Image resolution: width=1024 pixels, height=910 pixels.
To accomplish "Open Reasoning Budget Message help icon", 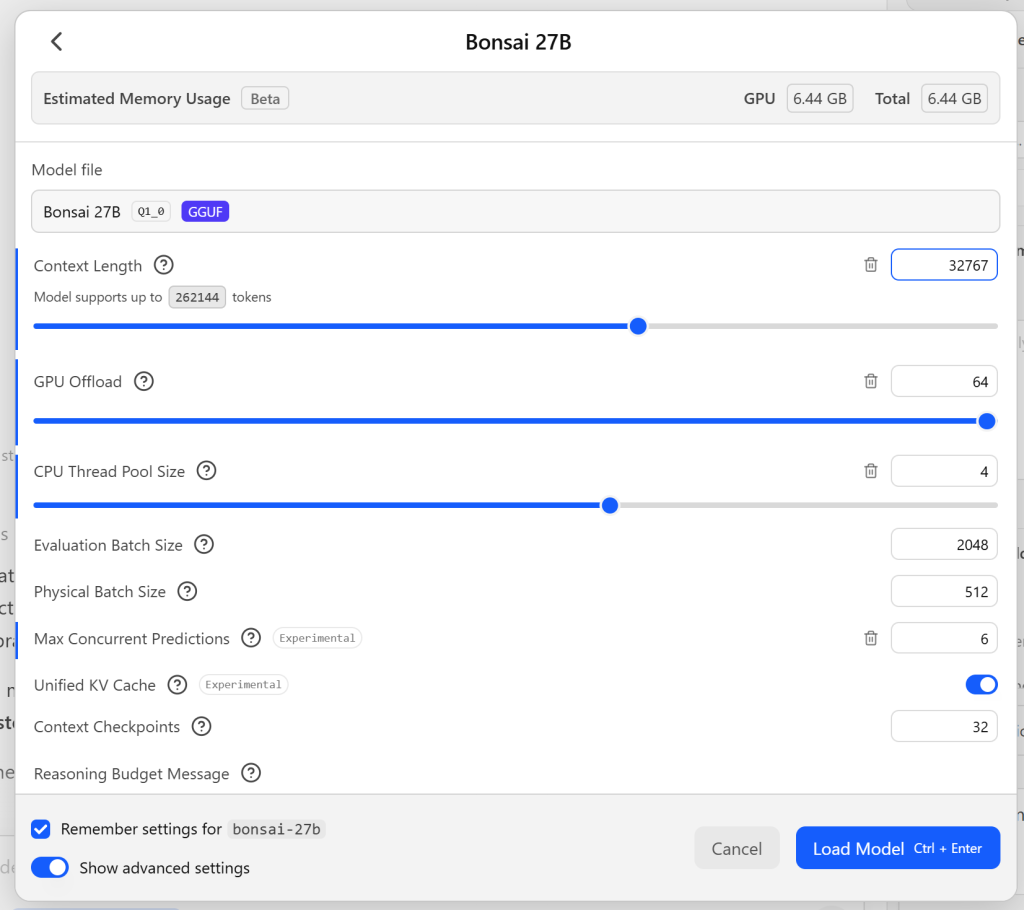I will (251, 773).
